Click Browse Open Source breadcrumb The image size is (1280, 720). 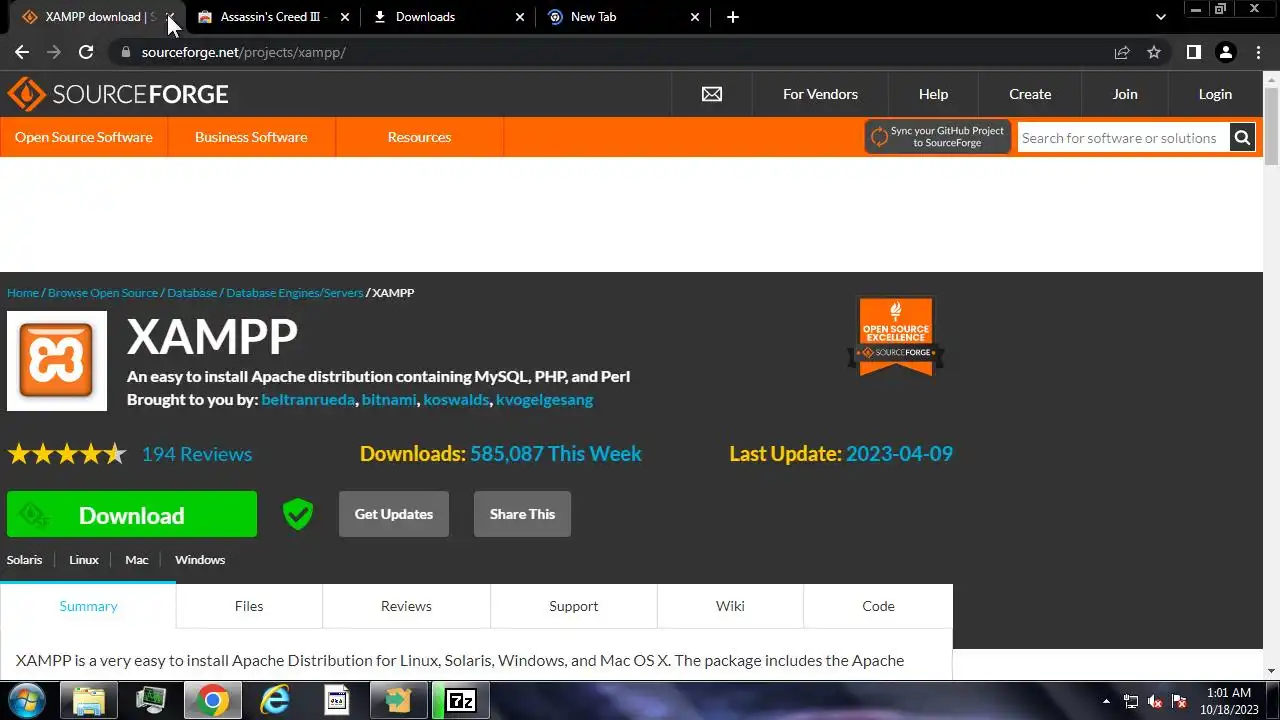[x=103, y=293]
